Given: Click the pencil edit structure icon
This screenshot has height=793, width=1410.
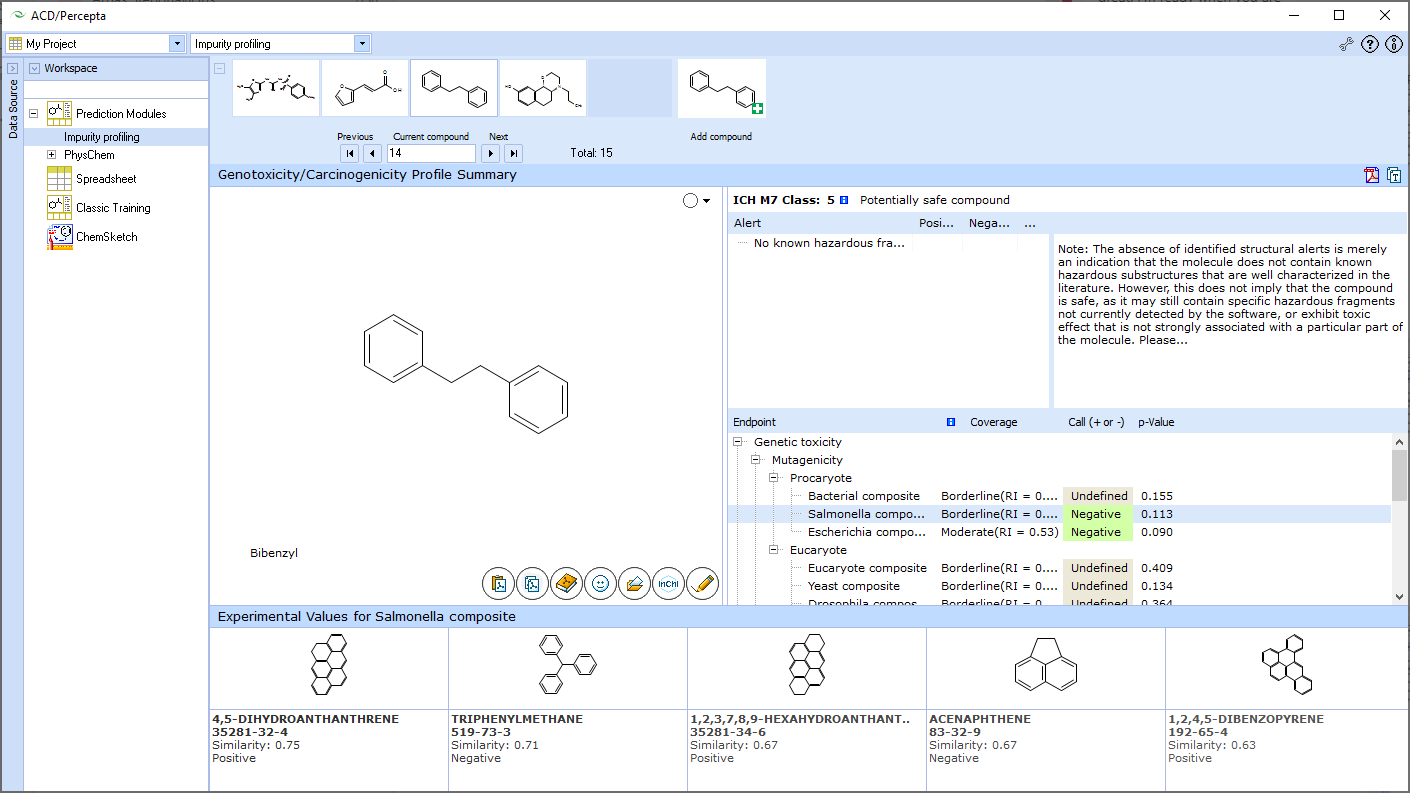Looking at the screenshot, I should pyautogui.click(x=702, y=583).
